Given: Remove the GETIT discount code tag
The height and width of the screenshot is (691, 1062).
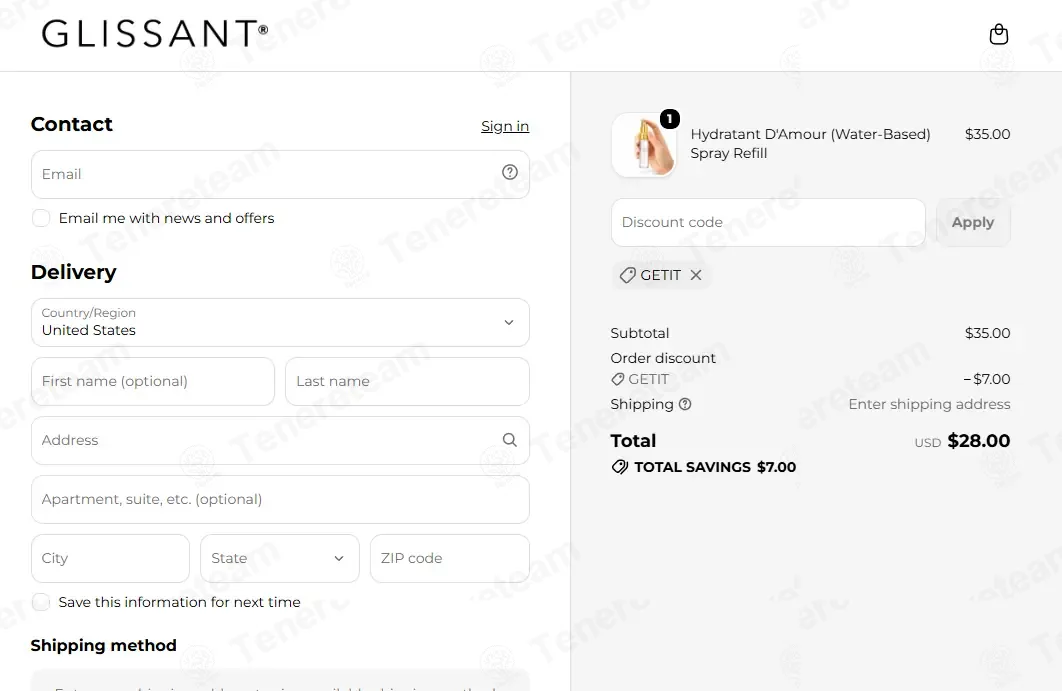Looking at the screenshot, I should (696, 275).
